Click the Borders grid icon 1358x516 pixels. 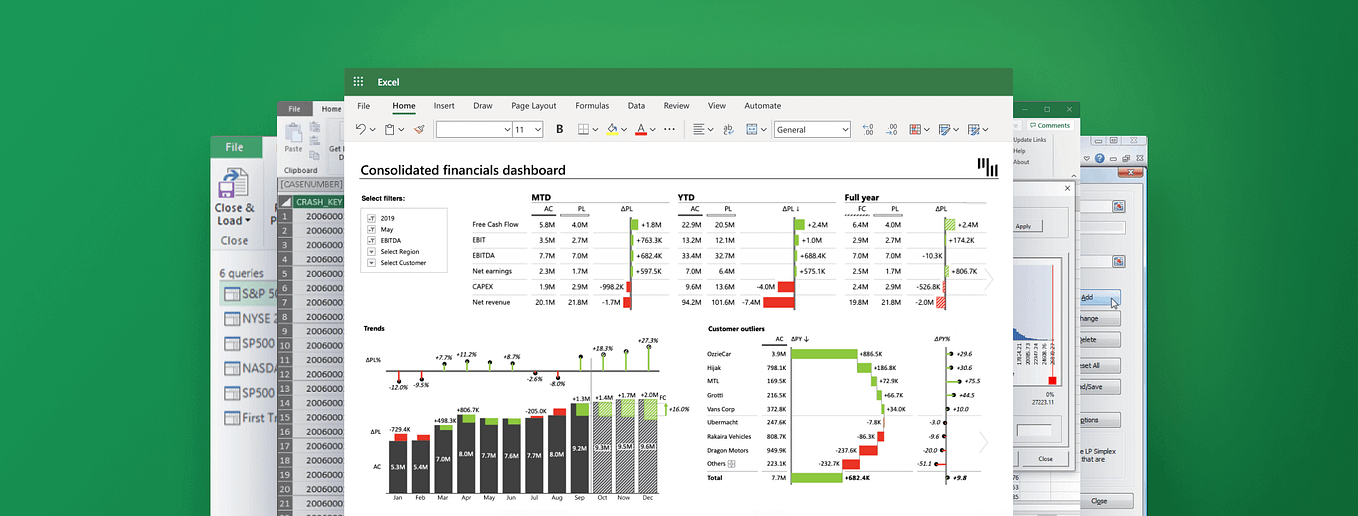tap(585, 129)
